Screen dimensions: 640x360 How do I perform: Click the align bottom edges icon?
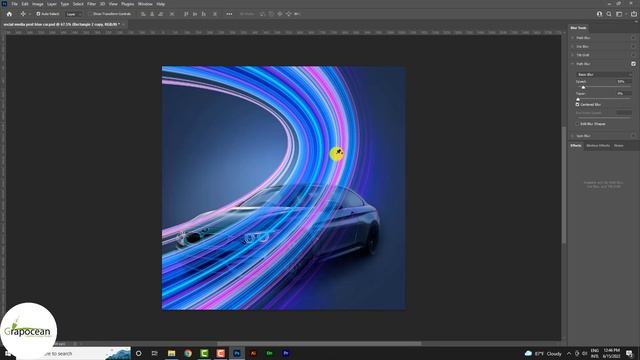(x=204, y=14)
